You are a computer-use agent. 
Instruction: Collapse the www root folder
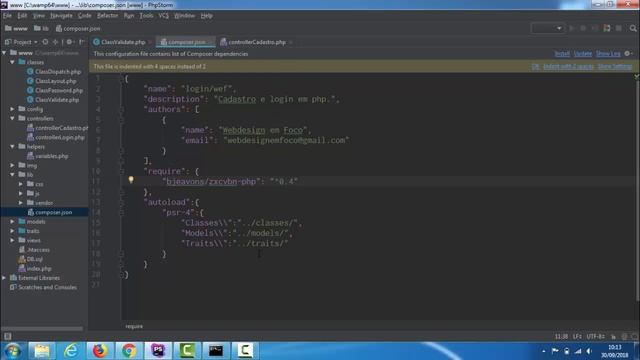tap(4, 53)
